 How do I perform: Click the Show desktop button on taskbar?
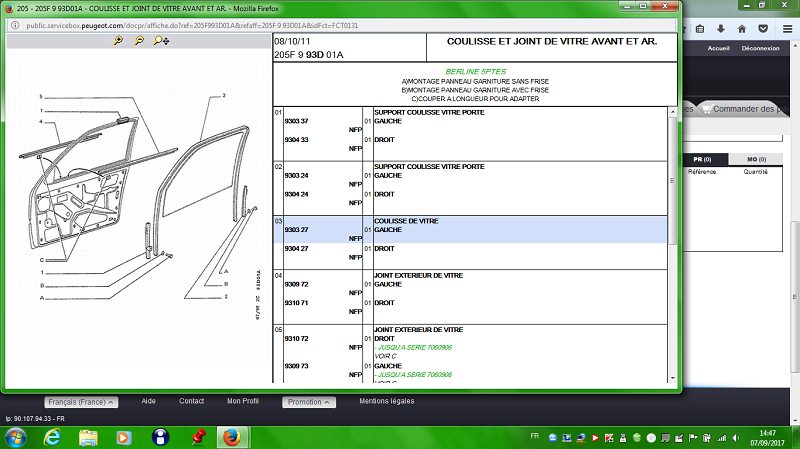coord(796,438)
